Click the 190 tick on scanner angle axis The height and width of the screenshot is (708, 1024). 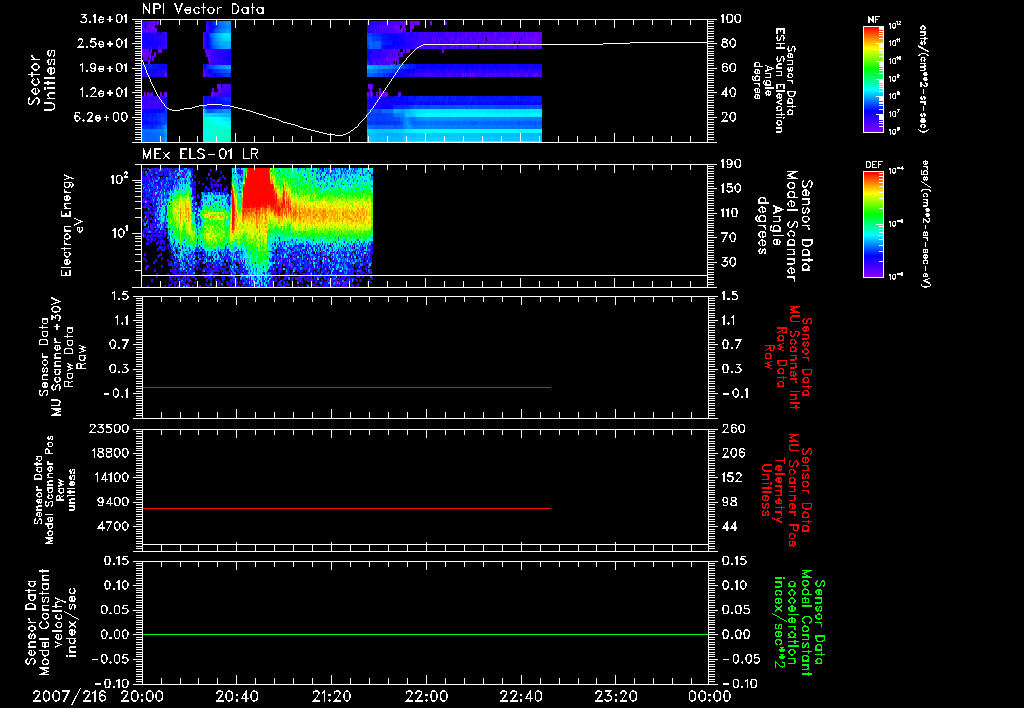pos(731,164)
